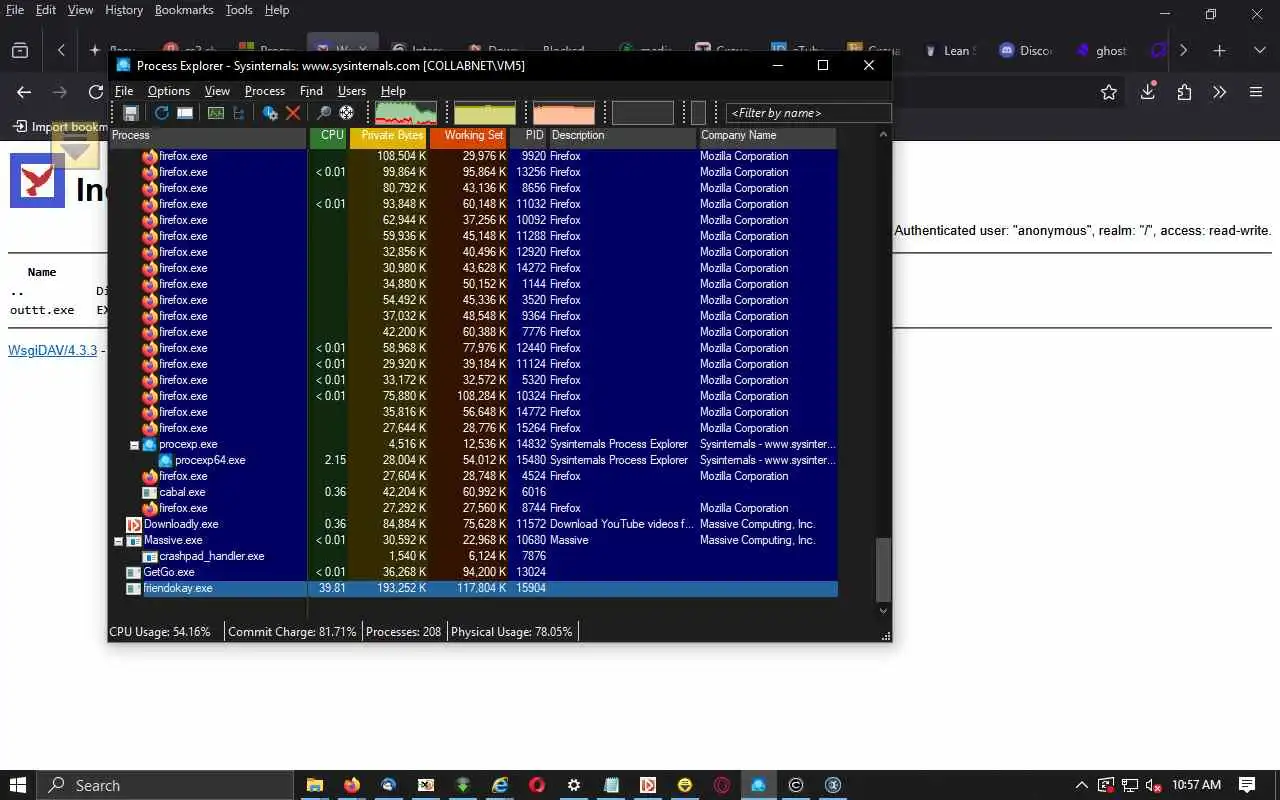This screenshot has height=800, width=1280.
Task: Select the firefox.exe row with PID 10324
Action: (473, 396)
